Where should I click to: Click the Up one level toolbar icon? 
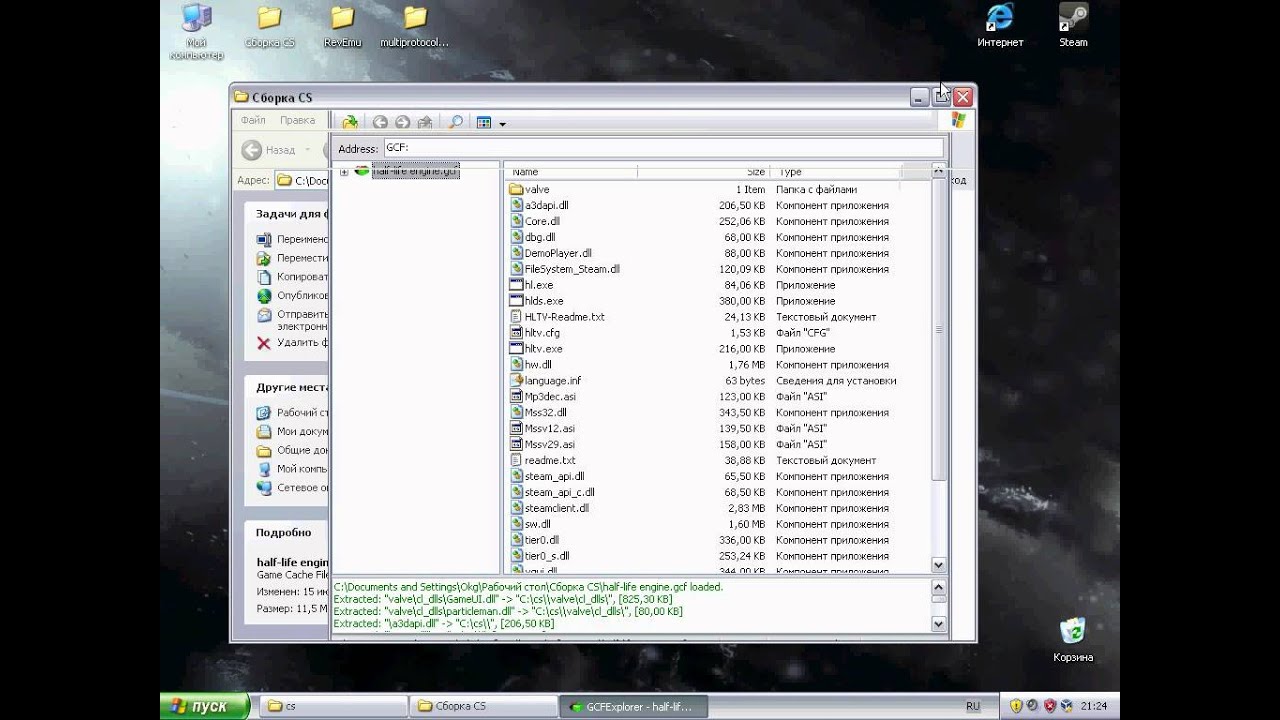[x=424, y=122]
